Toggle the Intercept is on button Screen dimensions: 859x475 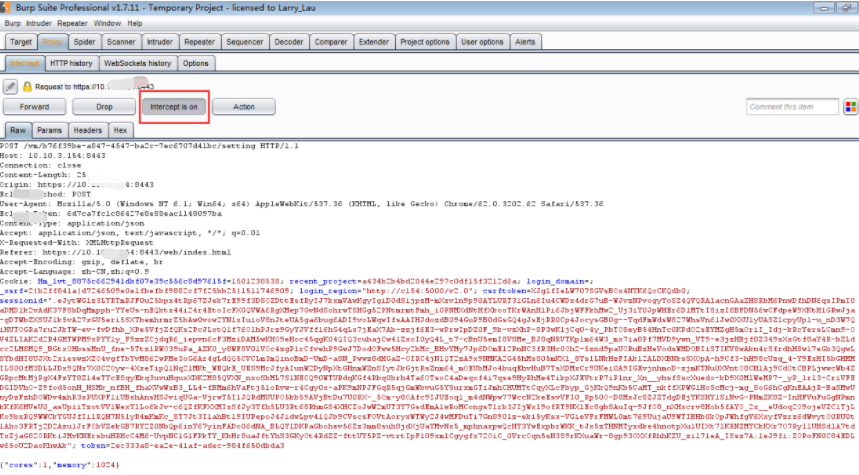tap(174, 107)
